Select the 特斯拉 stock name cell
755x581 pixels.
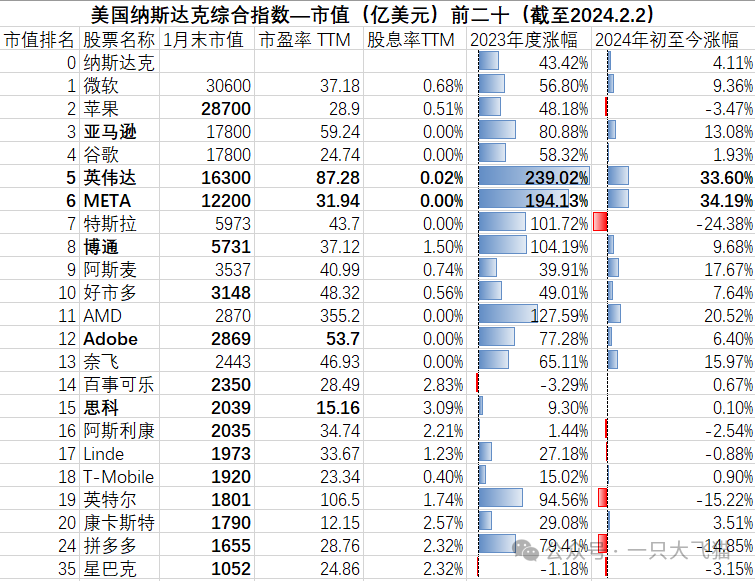(110, 224)
